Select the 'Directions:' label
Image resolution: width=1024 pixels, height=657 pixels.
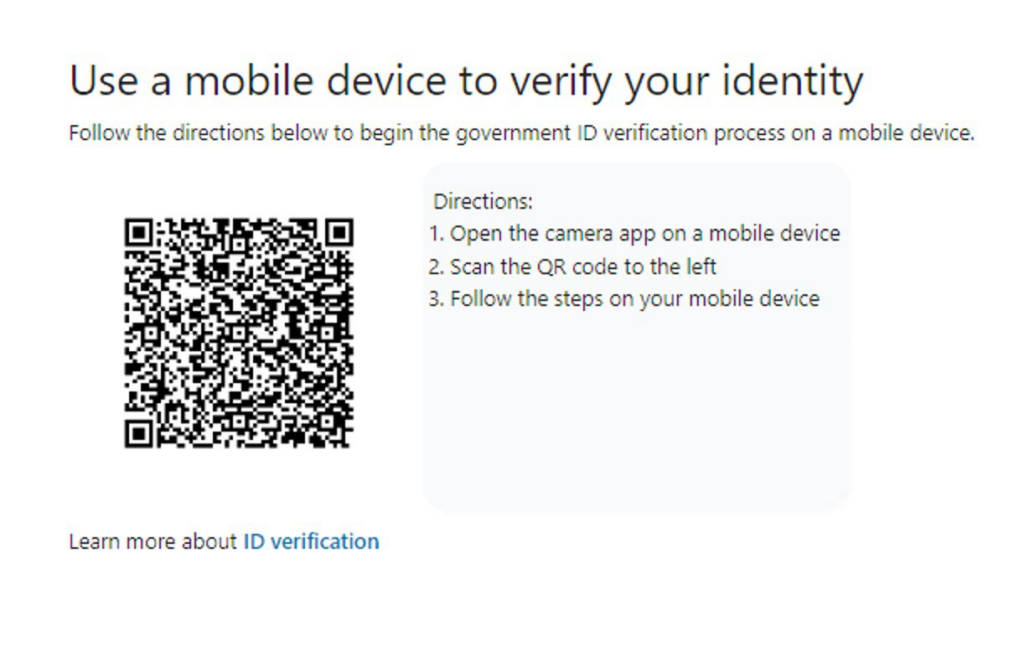[x=483, y=201]
